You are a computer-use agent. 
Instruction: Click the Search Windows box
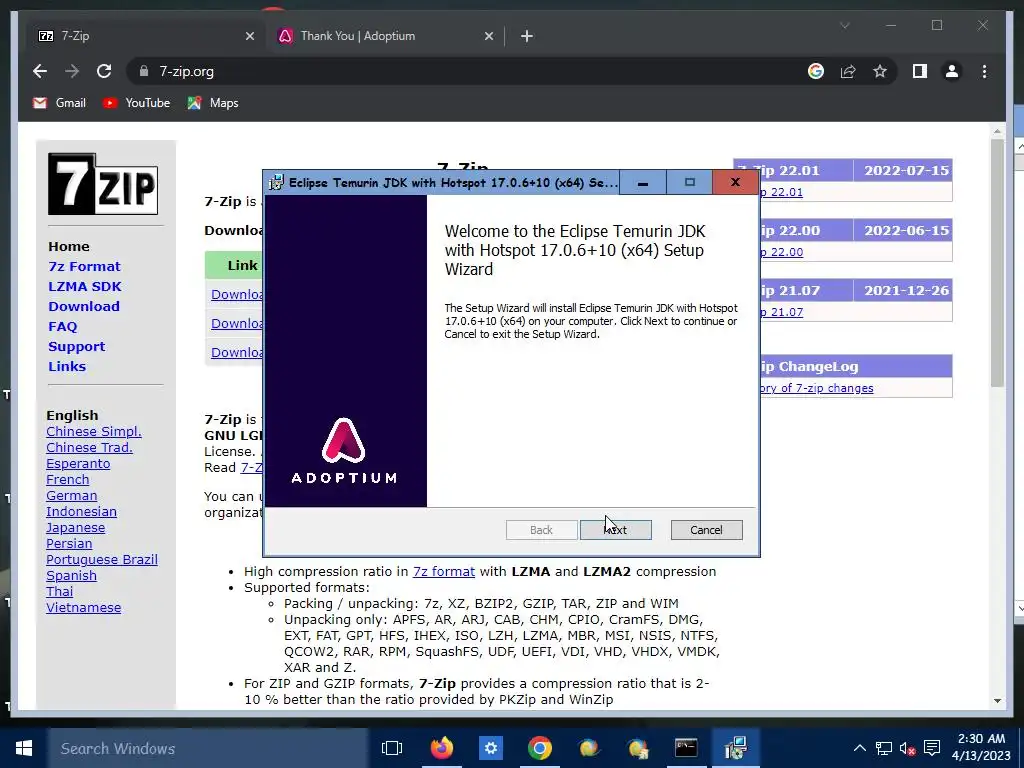click(x=208, y=748)
